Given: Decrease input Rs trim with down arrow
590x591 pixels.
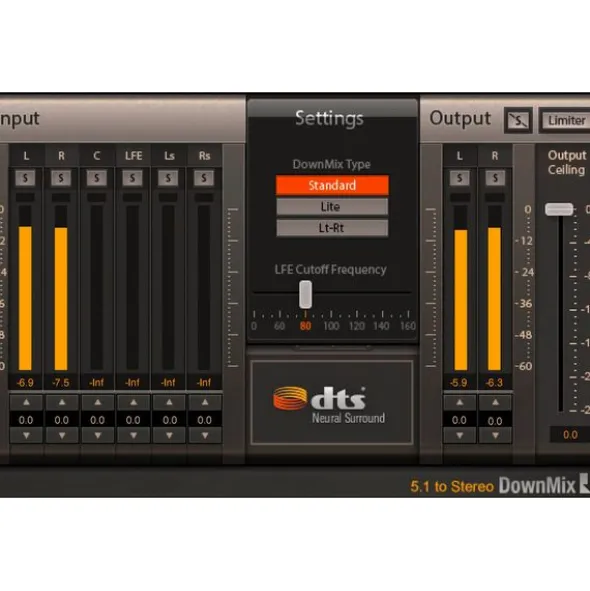Looking at the screenshot, I should (205, 435).
